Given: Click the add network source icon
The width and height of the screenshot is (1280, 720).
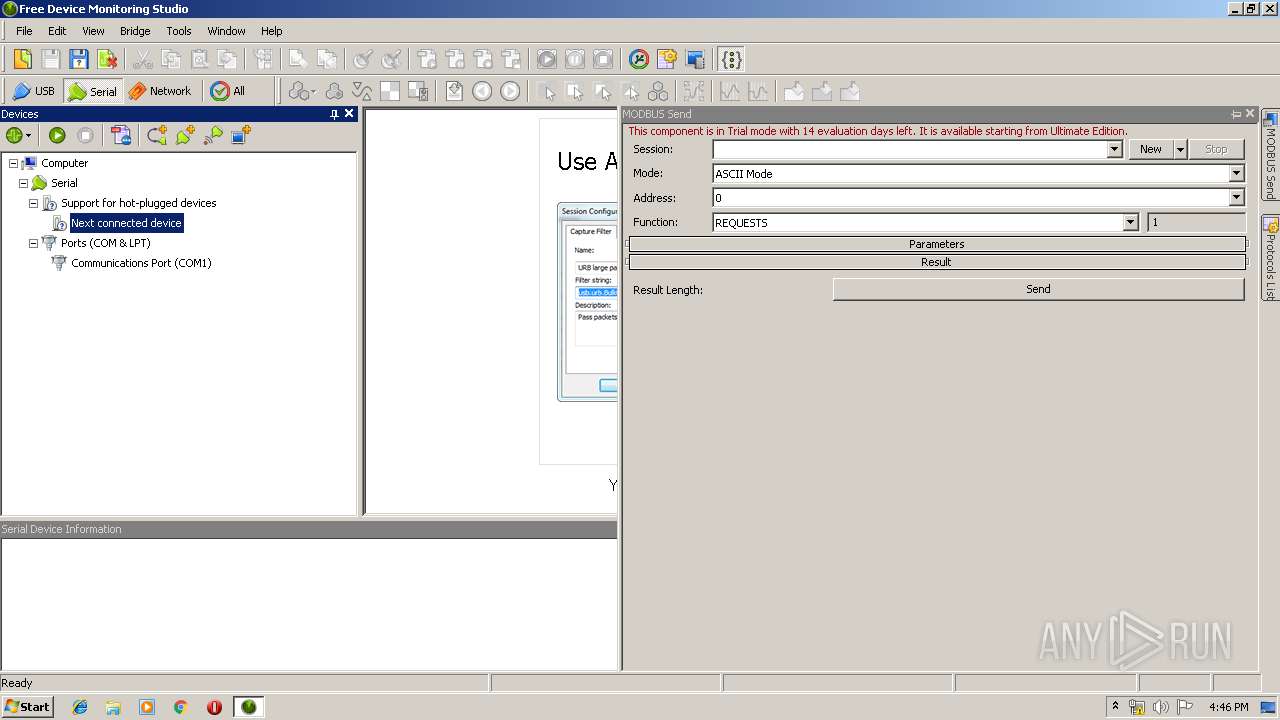Looking at the screenshot, I should 213,135.
